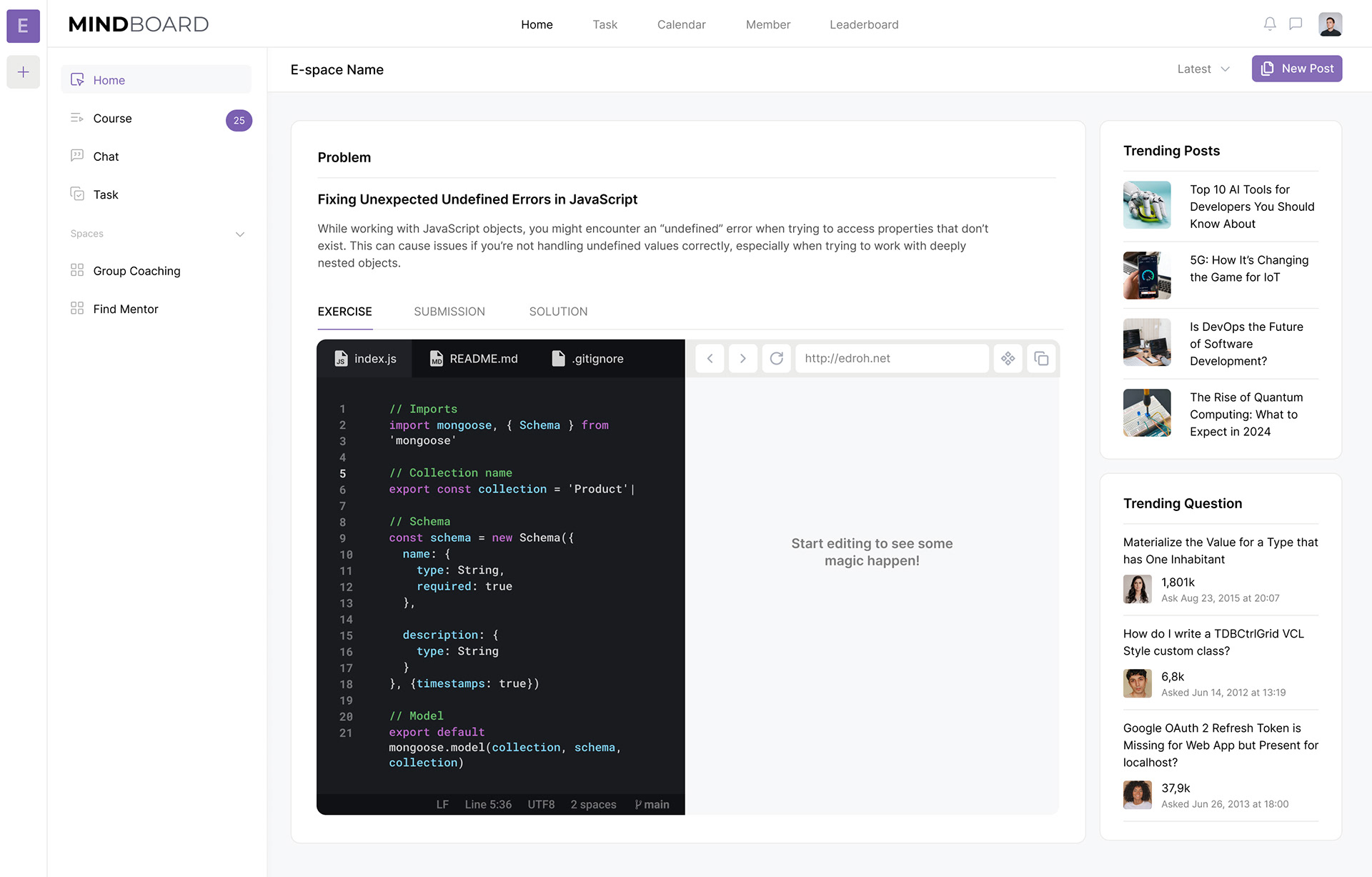Open Task in the top navigation
The image size is (1372, 877).
coord(605,24)
